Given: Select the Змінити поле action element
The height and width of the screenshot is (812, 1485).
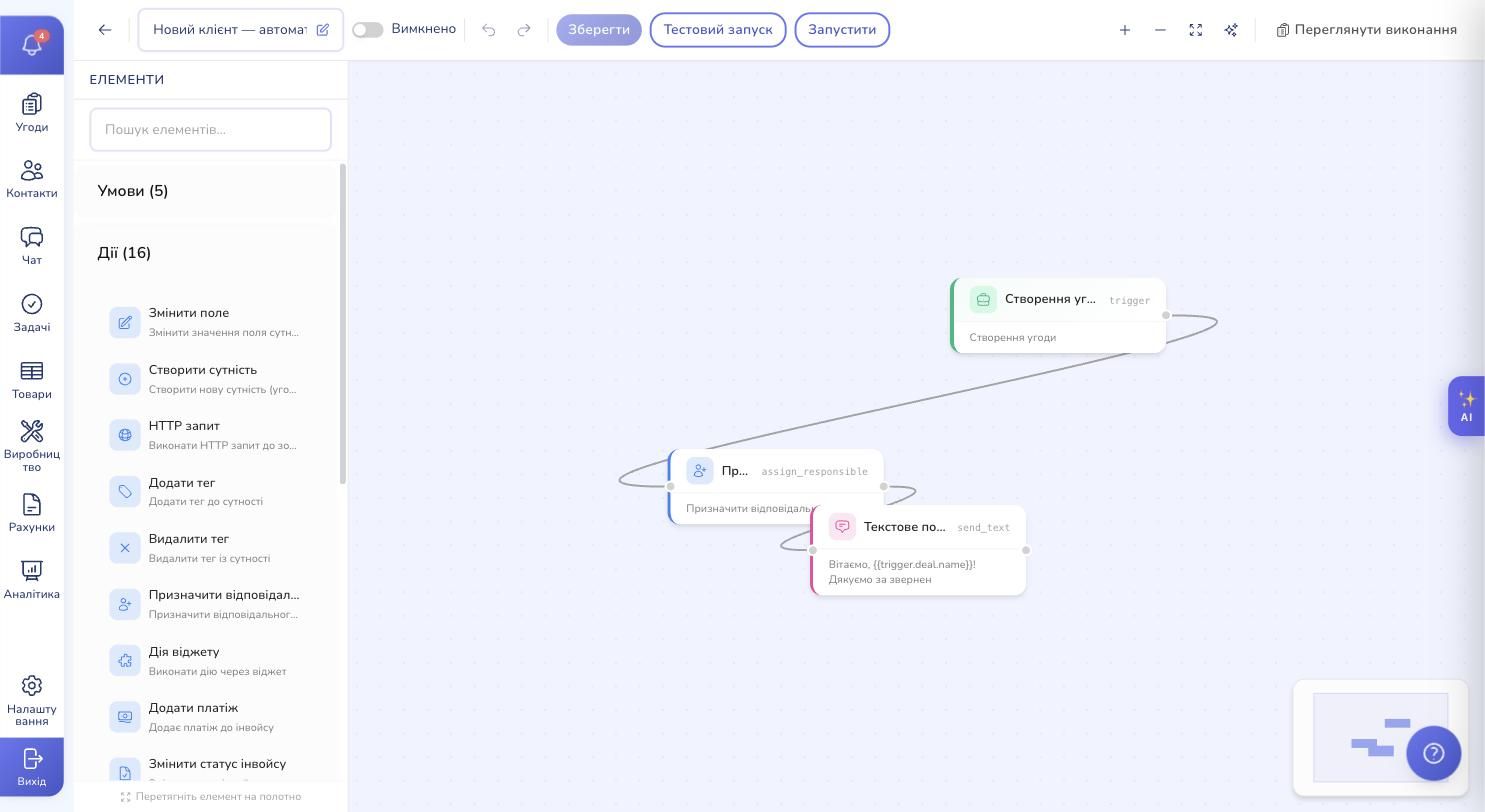Looking at the screenshot, I should [207, 322].
